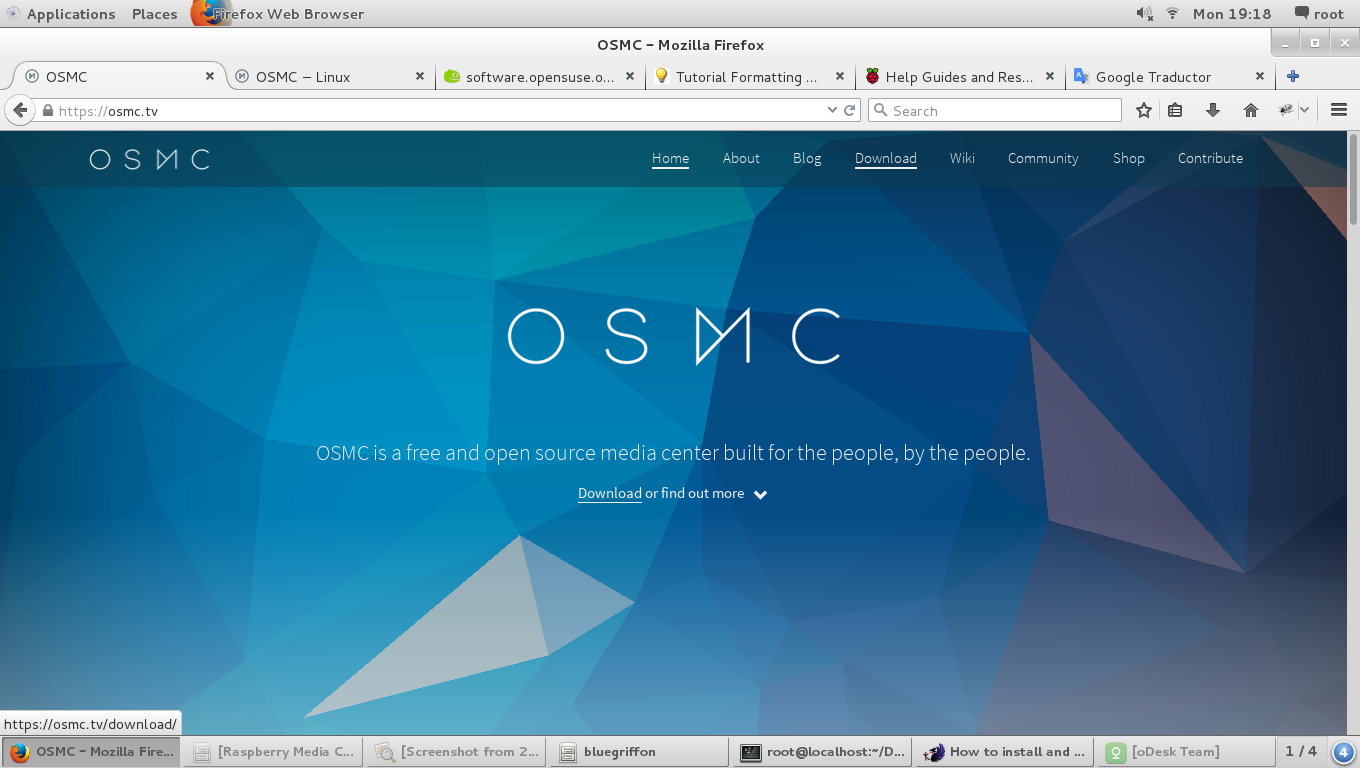Open the downloads arrow icon
The height and width of the screenshot is (768, 1360).
click(1213, 111)
